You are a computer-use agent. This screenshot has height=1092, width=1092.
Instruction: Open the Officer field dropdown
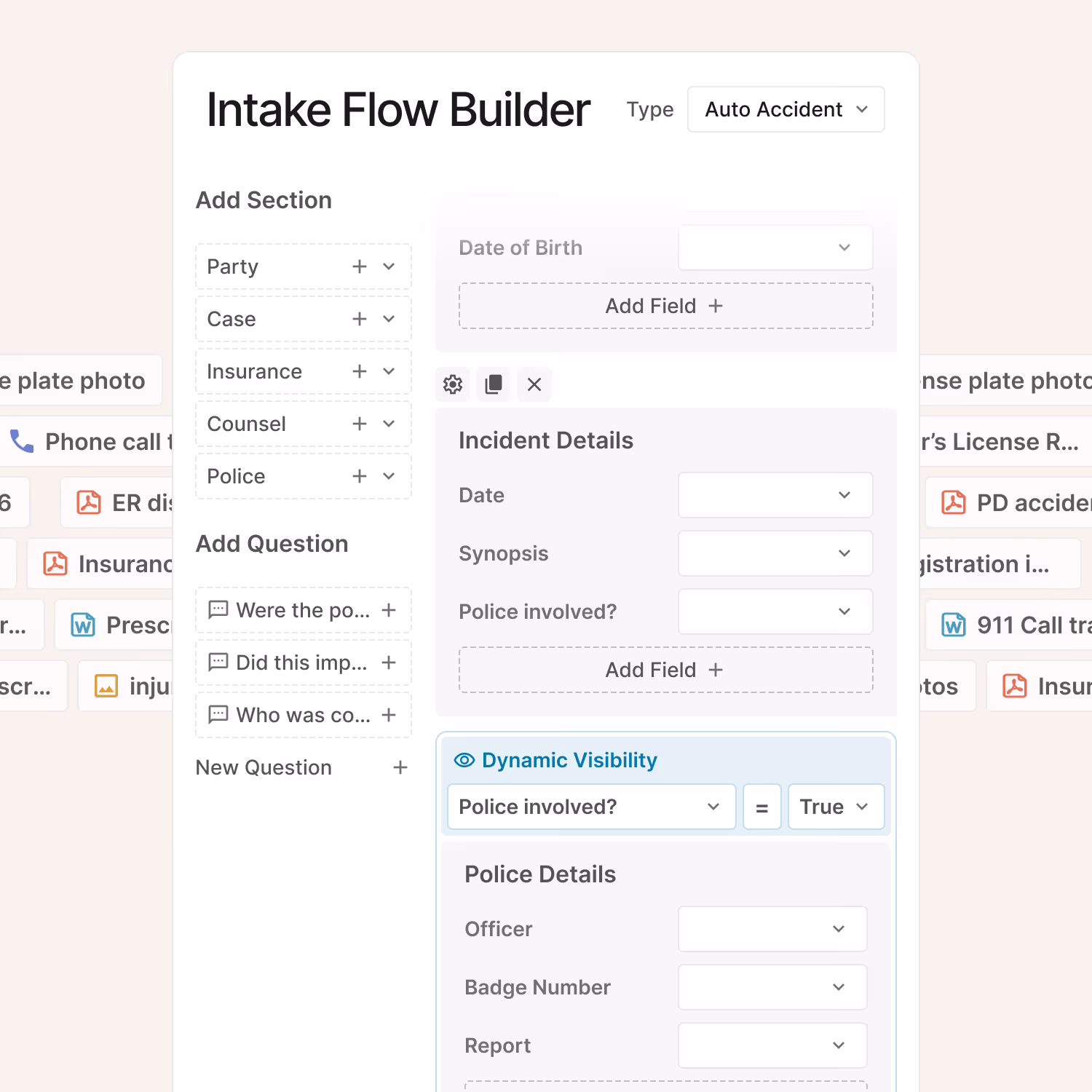coord(772,929)
